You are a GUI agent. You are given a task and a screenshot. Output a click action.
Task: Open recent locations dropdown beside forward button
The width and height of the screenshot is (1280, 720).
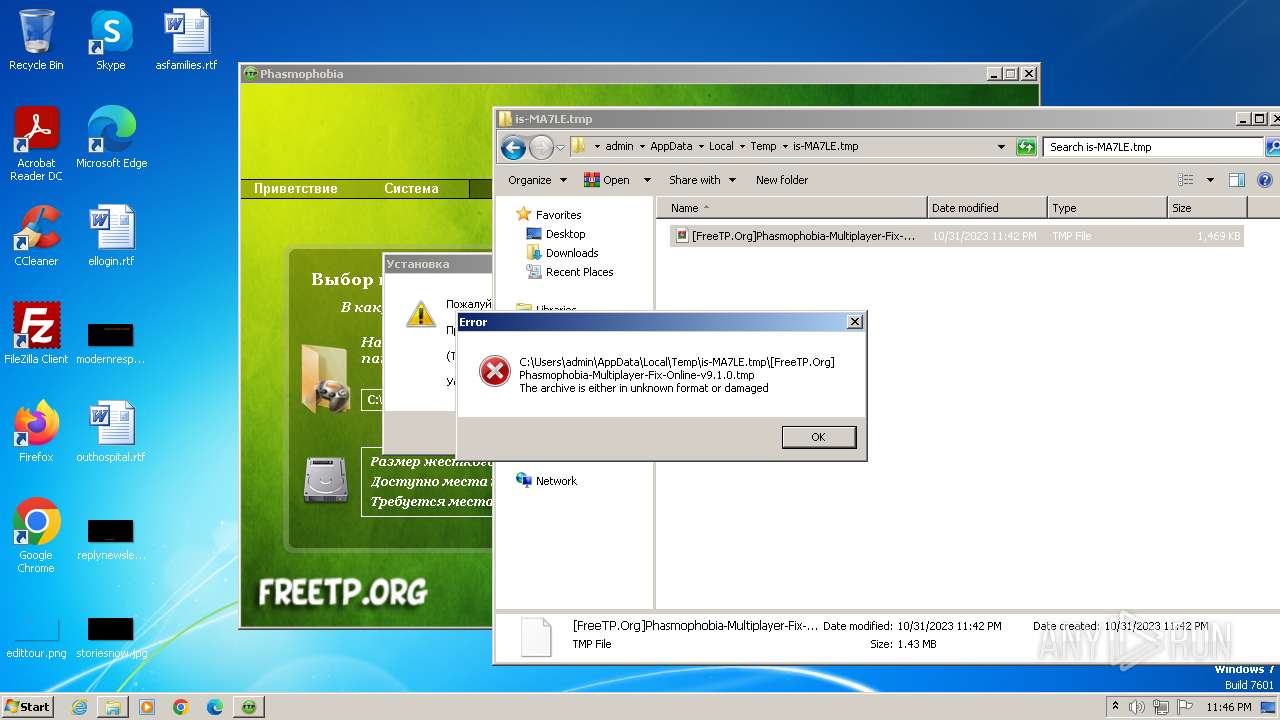click(561, 147)
